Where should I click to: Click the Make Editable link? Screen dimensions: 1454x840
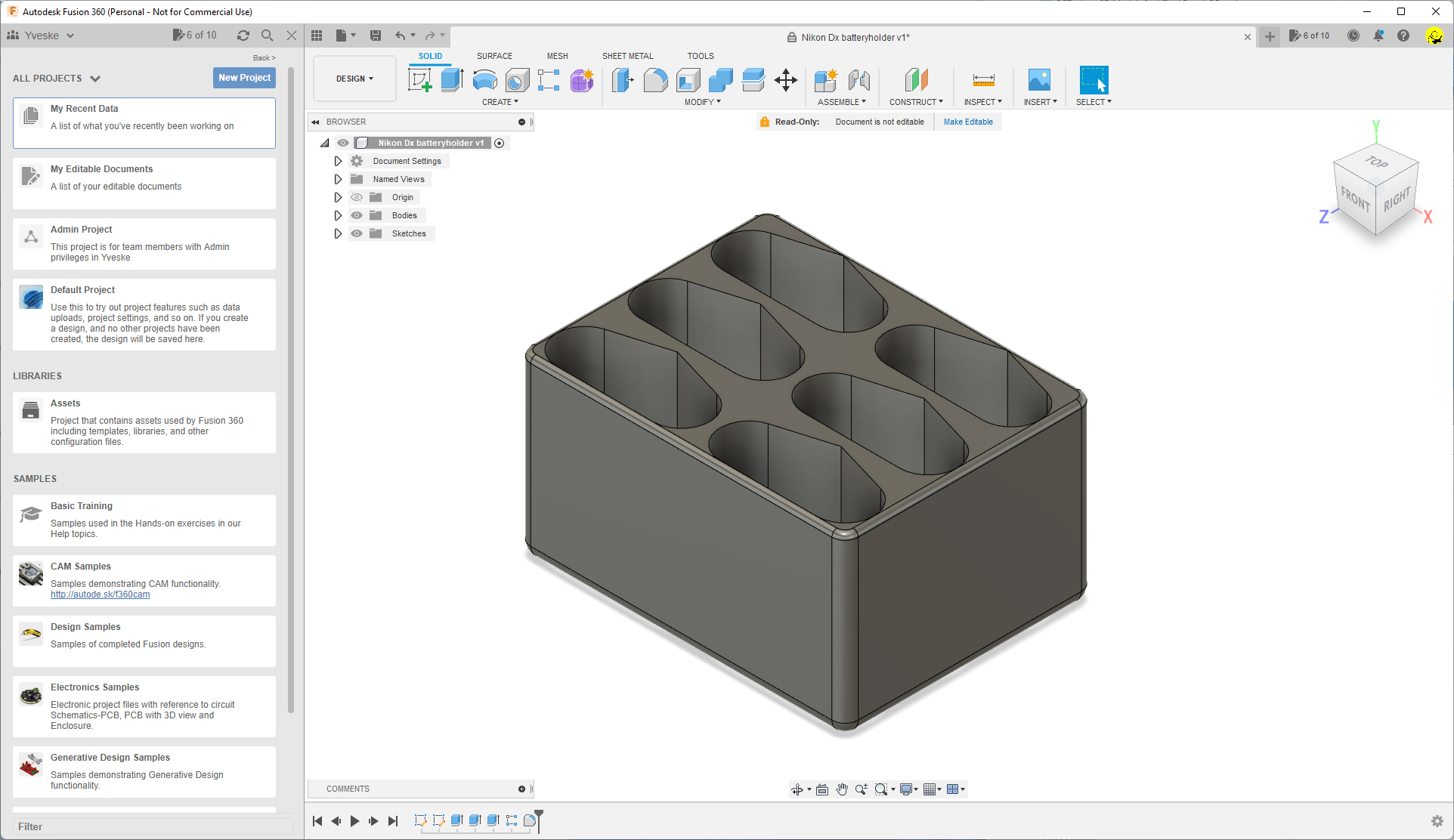968,122
